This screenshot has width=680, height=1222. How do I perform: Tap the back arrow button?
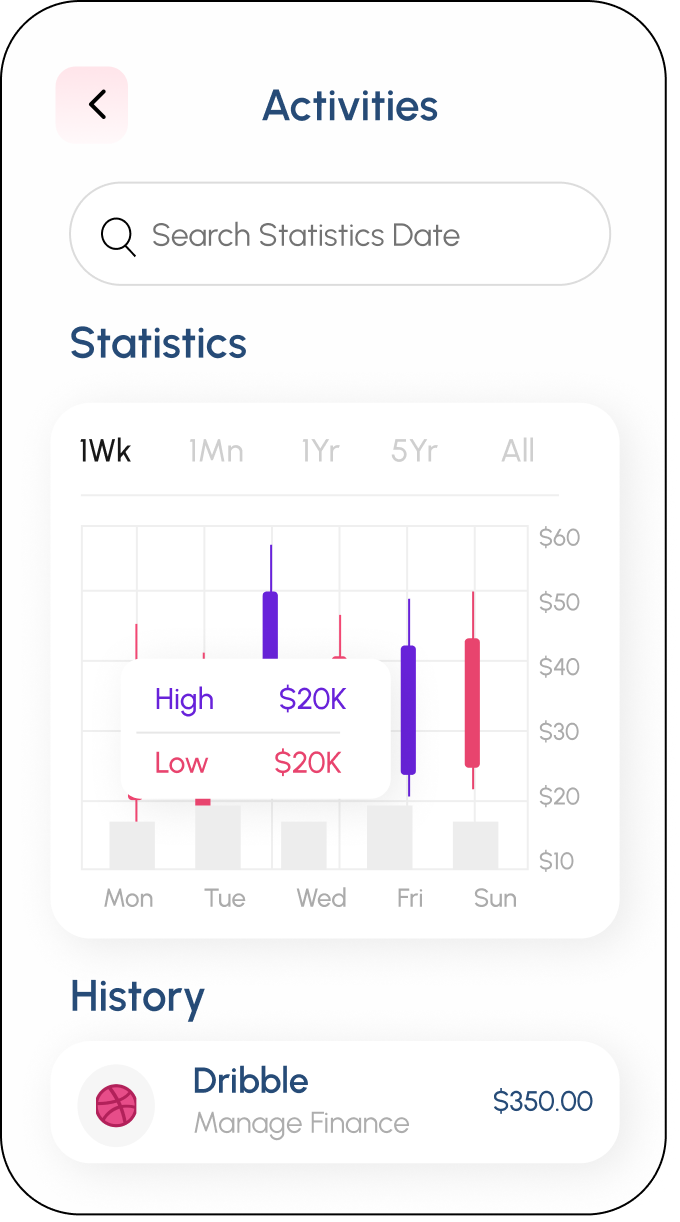pyautogui.click(x=92, y=105)
